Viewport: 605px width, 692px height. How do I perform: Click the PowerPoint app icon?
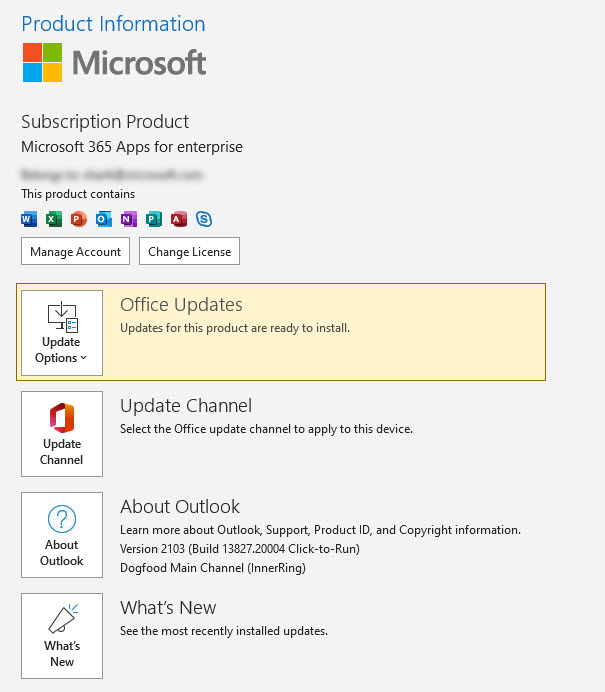79,219
